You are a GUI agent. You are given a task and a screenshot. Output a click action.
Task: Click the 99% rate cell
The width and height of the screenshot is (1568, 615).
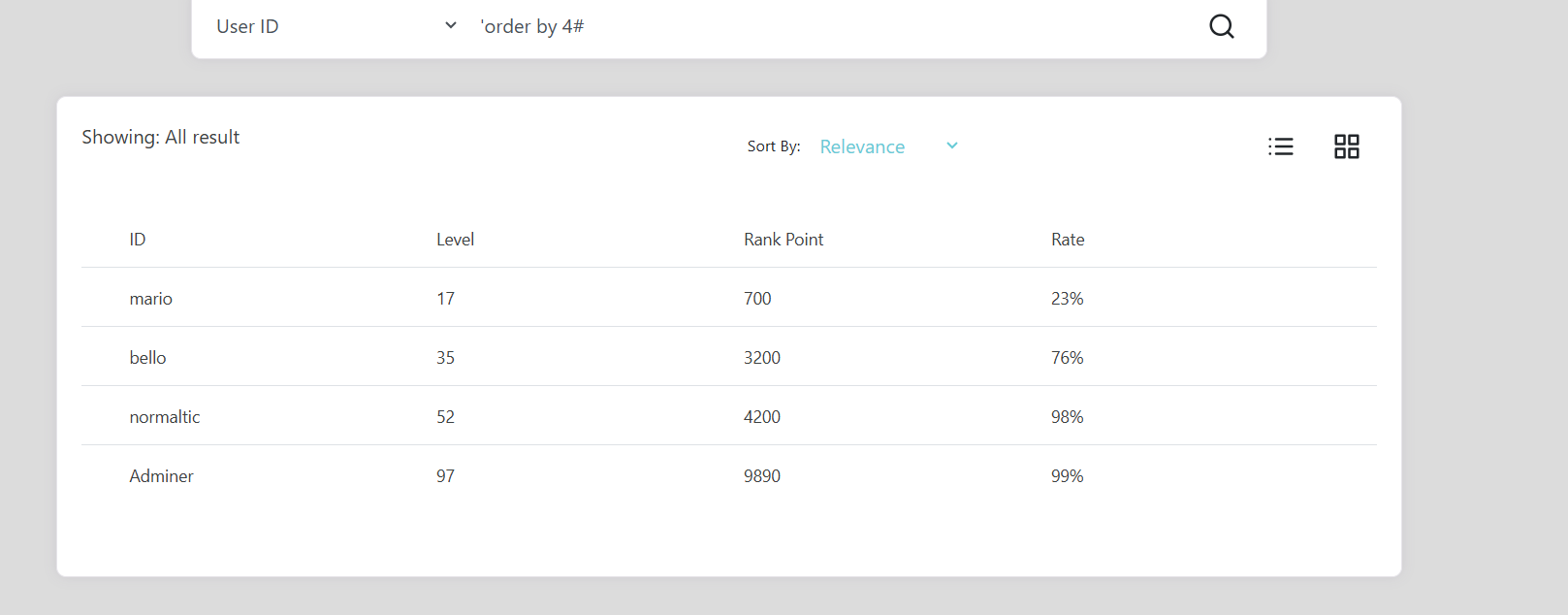pos(1068,476)
